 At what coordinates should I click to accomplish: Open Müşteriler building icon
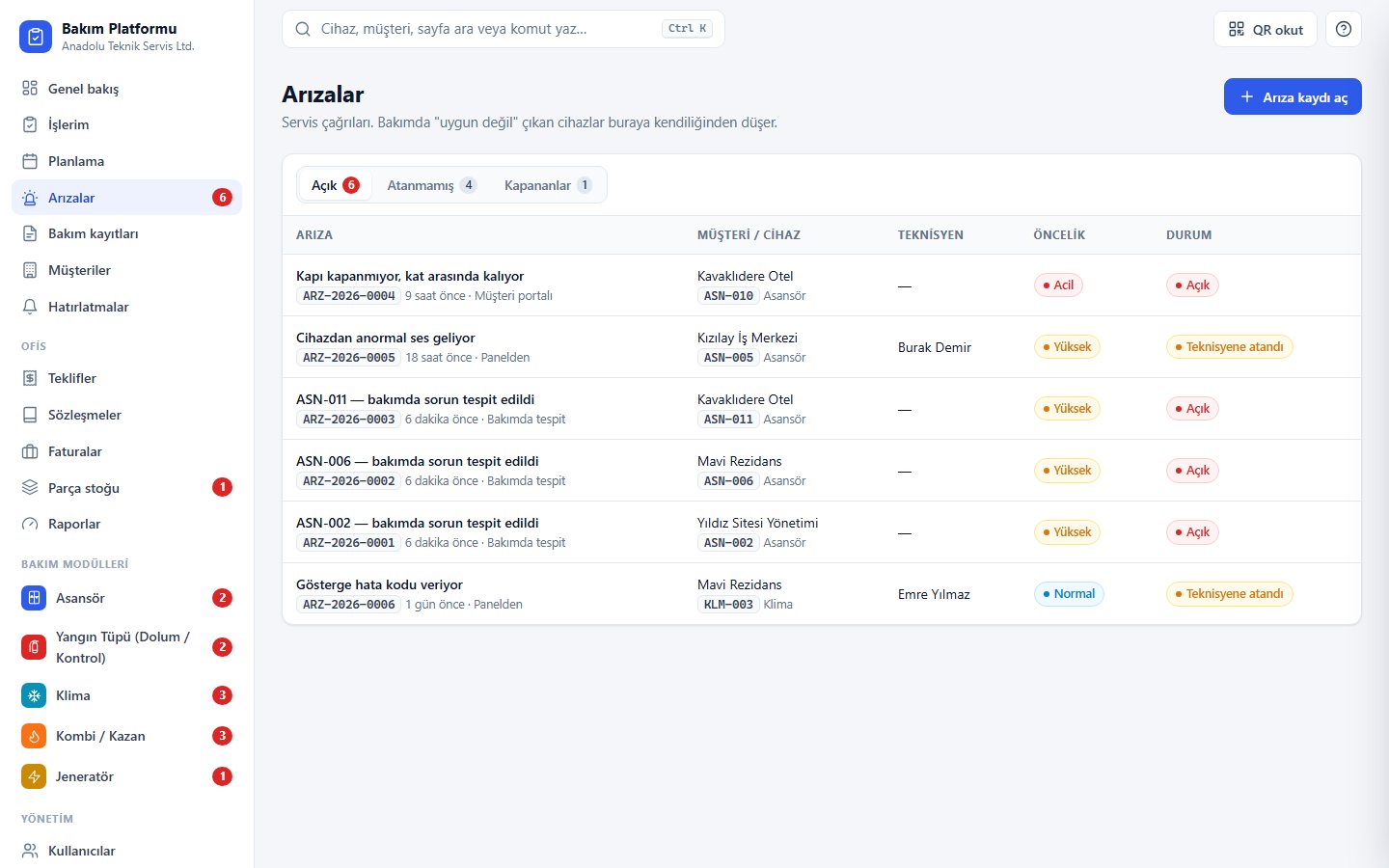(x=30, y=270)
